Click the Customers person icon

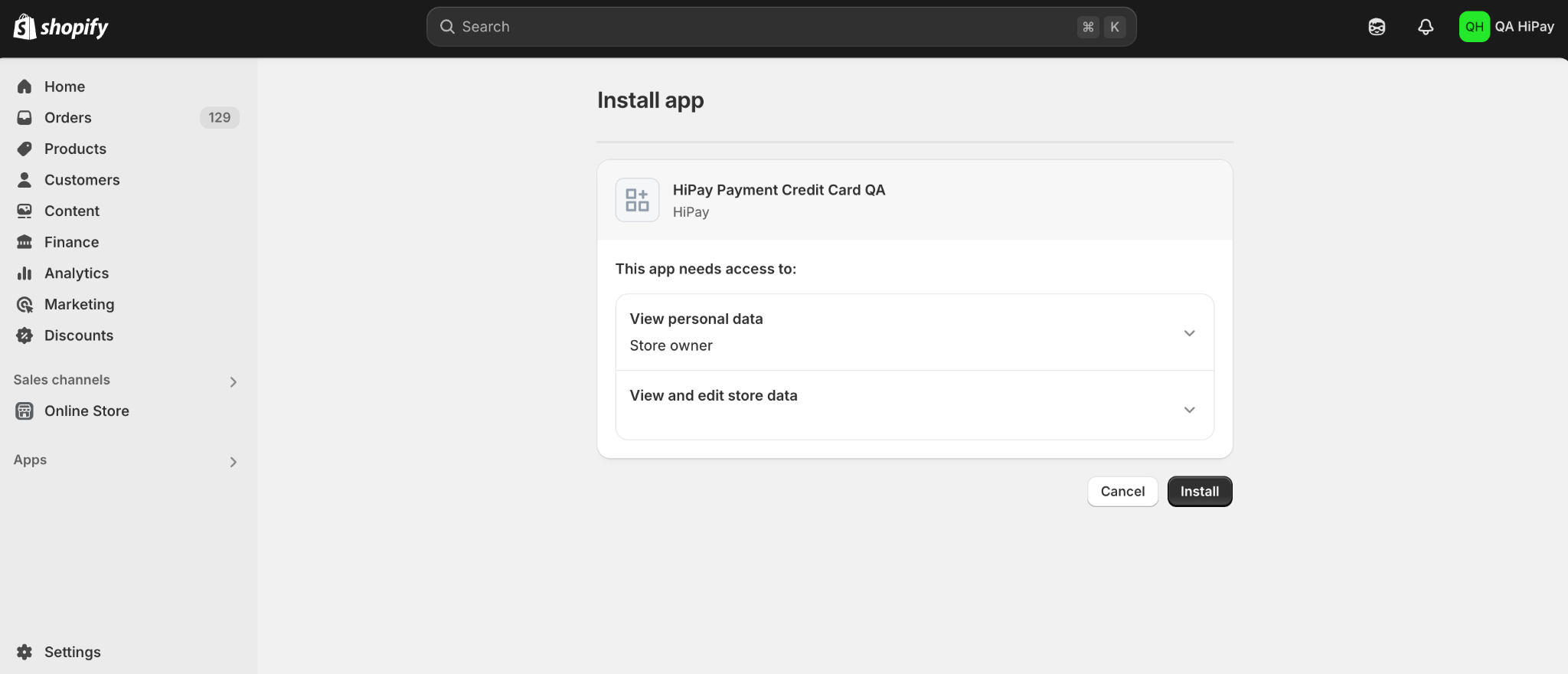coord(24,180)
